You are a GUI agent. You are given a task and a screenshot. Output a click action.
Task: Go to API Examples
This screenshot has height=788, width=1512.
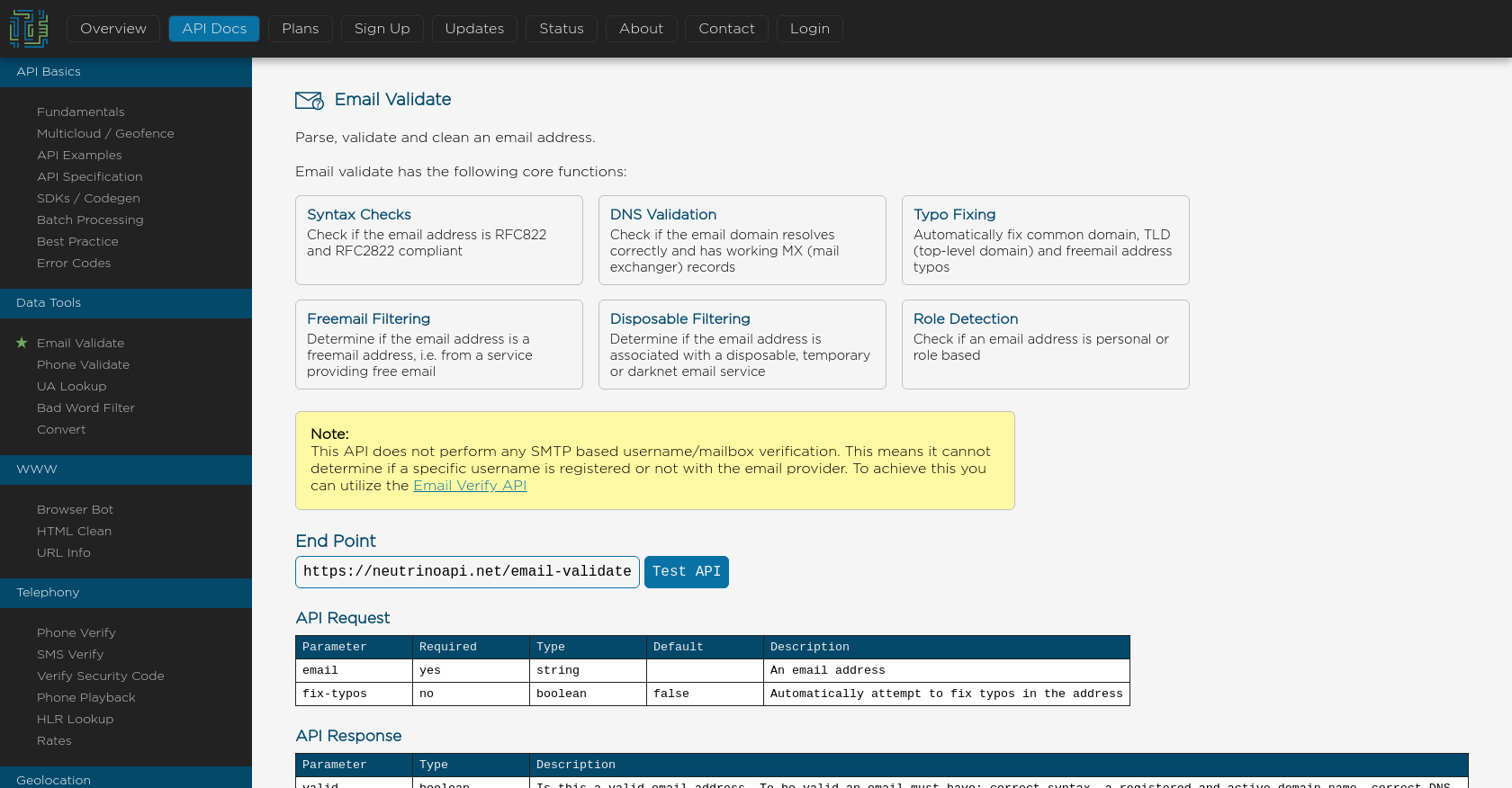coord(79,155)
